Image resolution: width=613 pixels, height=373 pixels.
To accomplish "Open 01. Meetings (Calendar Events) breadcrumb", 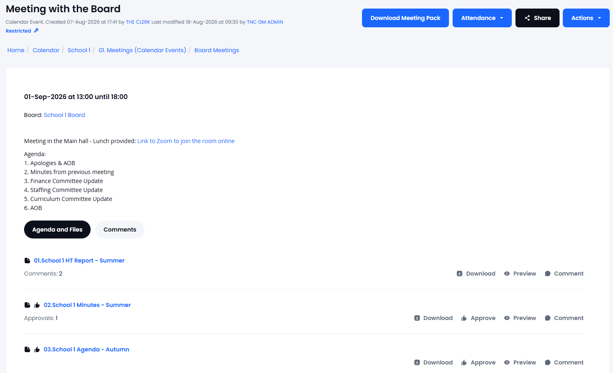I will [x=142, y=50].
